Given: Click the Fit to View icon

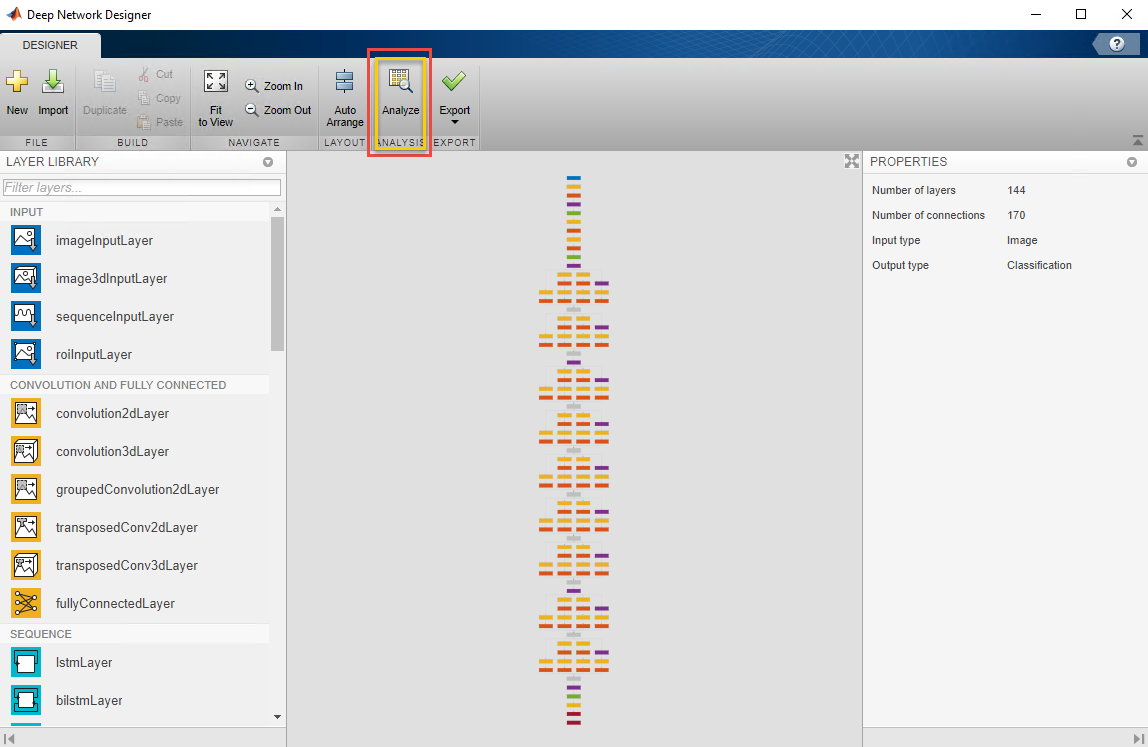Looking at the screenshot, I should (x=215, y=84).
